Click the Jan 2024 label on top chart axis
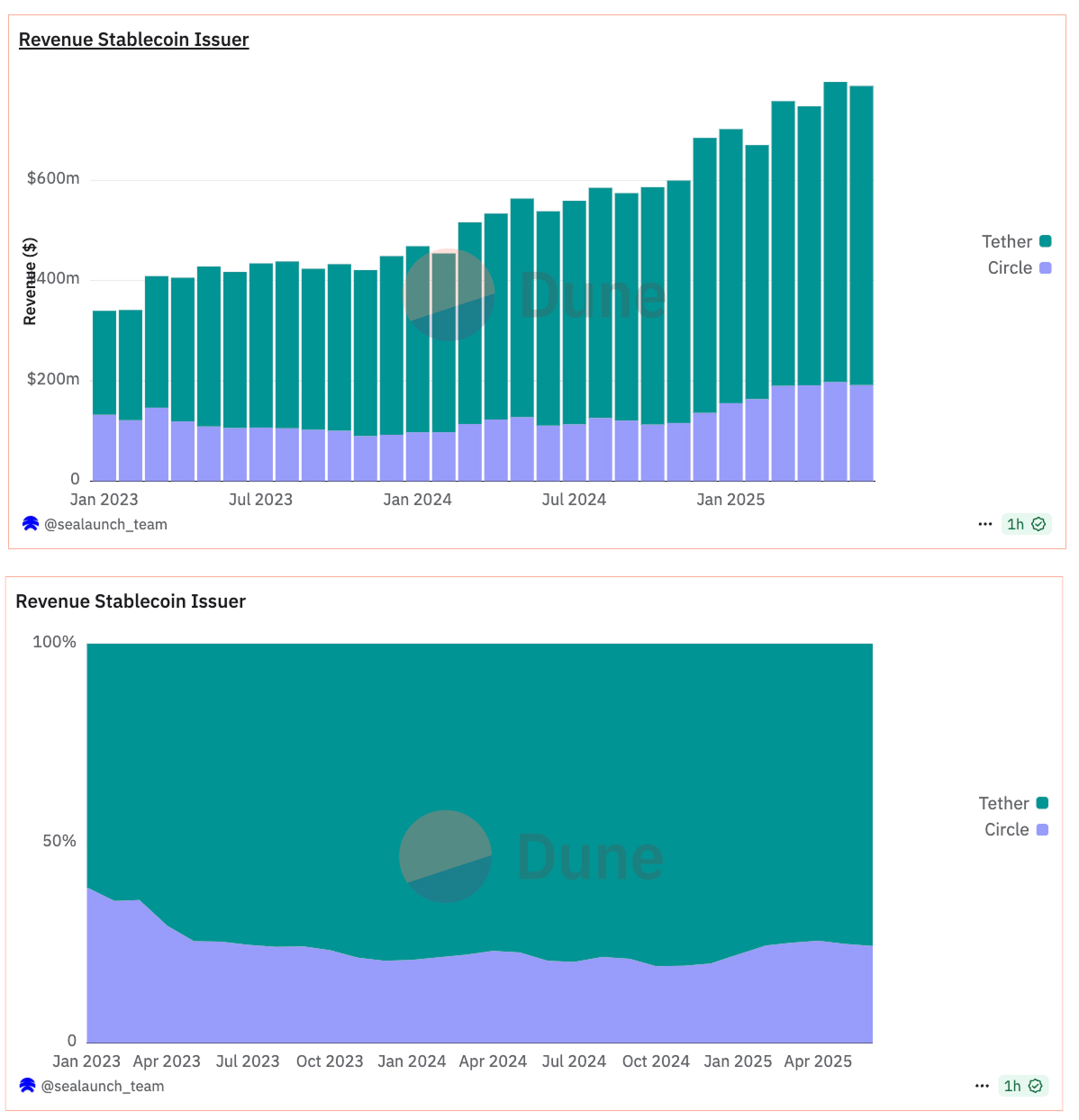 click(x=417, y=500)
